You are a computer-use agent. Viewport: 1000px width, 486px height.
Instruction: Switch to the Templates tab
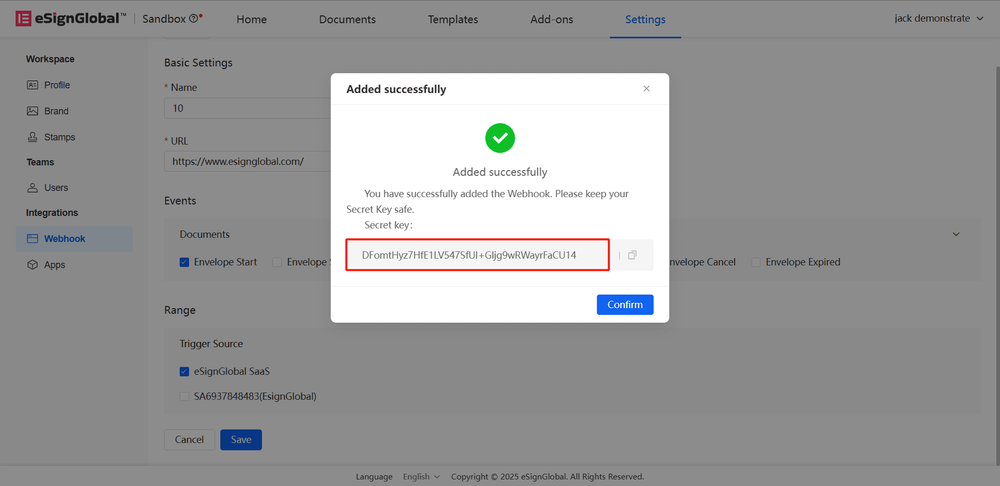(452, 20)
